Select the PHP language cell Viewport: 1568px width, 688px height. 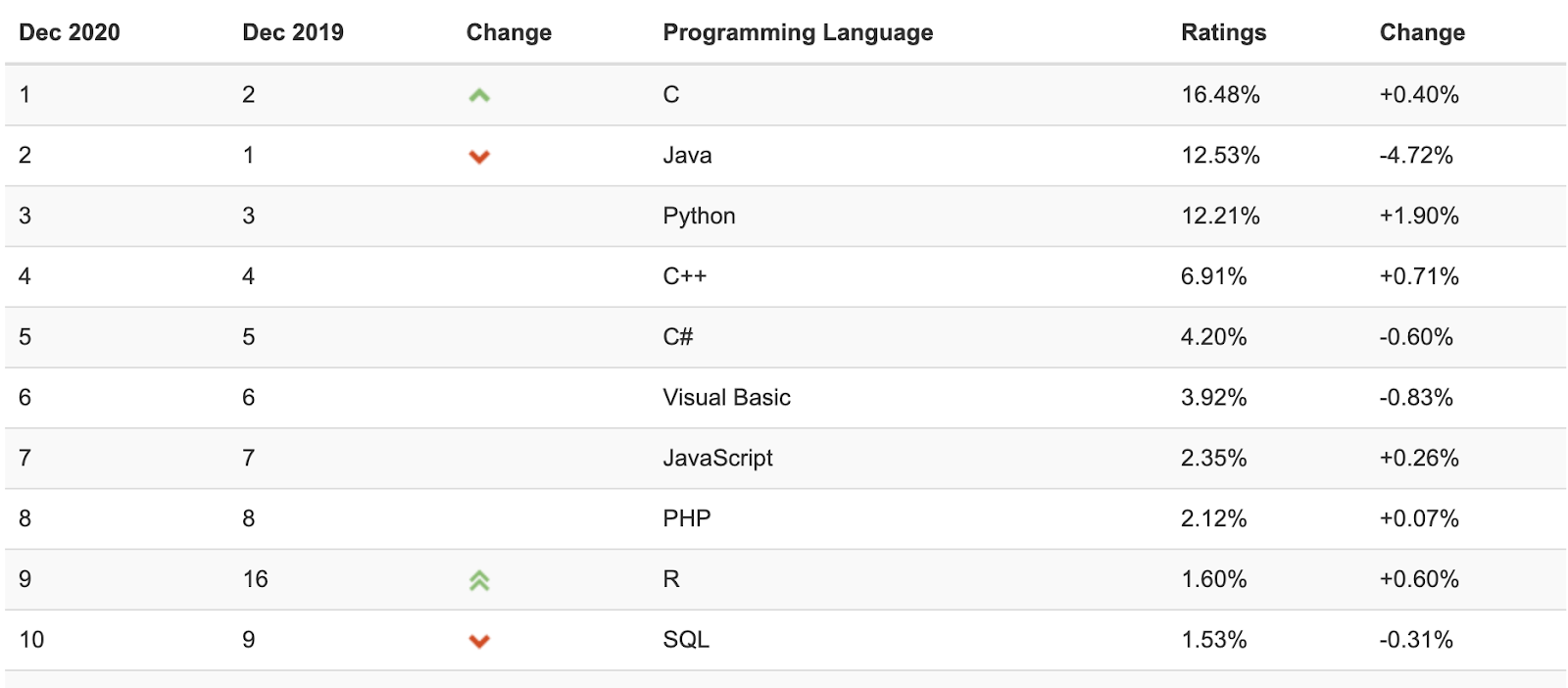pyautogui.click(x=686, y=518)
